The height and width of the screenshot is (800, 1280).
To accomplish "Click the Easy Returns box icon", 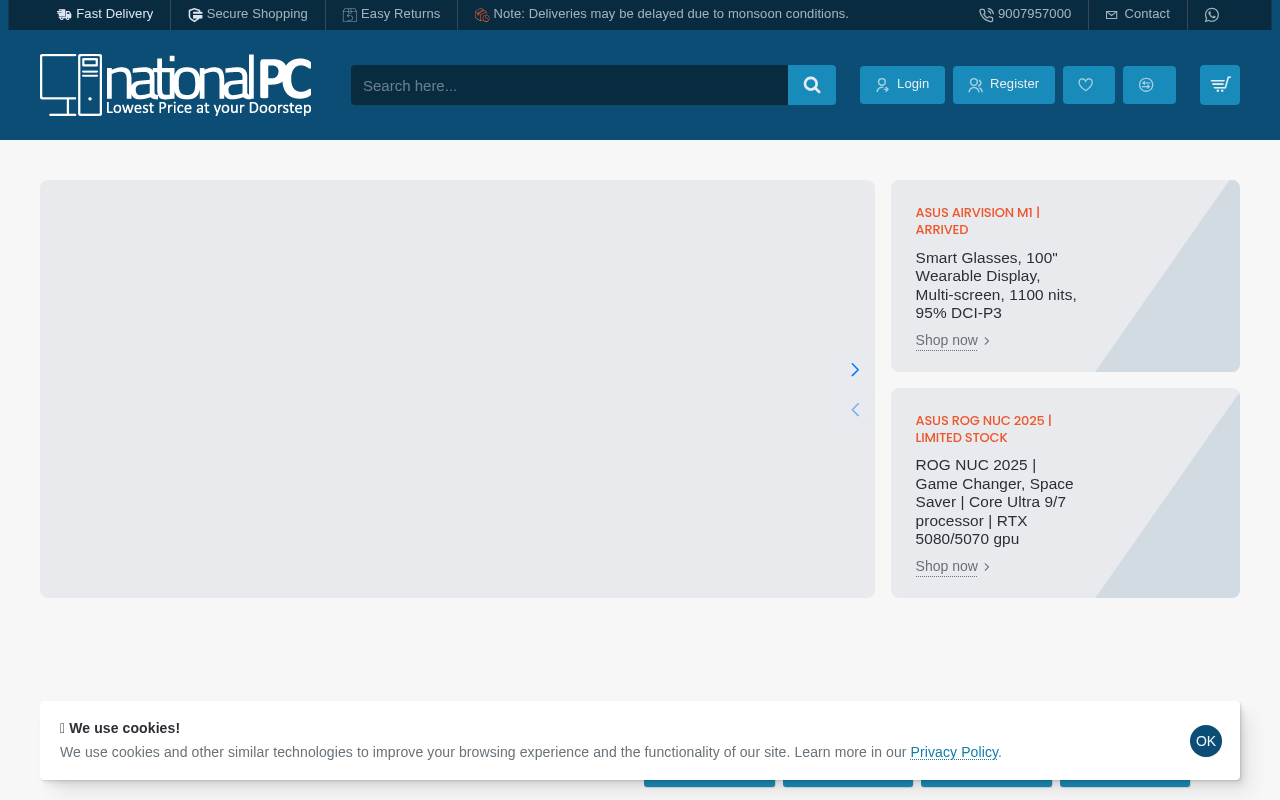I will pyautogui.click(x=350, y=15).
